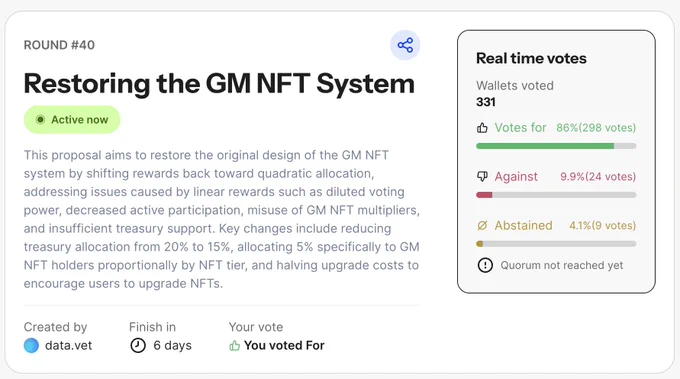Click the clock icon next to 6 days

pyautogui.click(x=138, y=346)
